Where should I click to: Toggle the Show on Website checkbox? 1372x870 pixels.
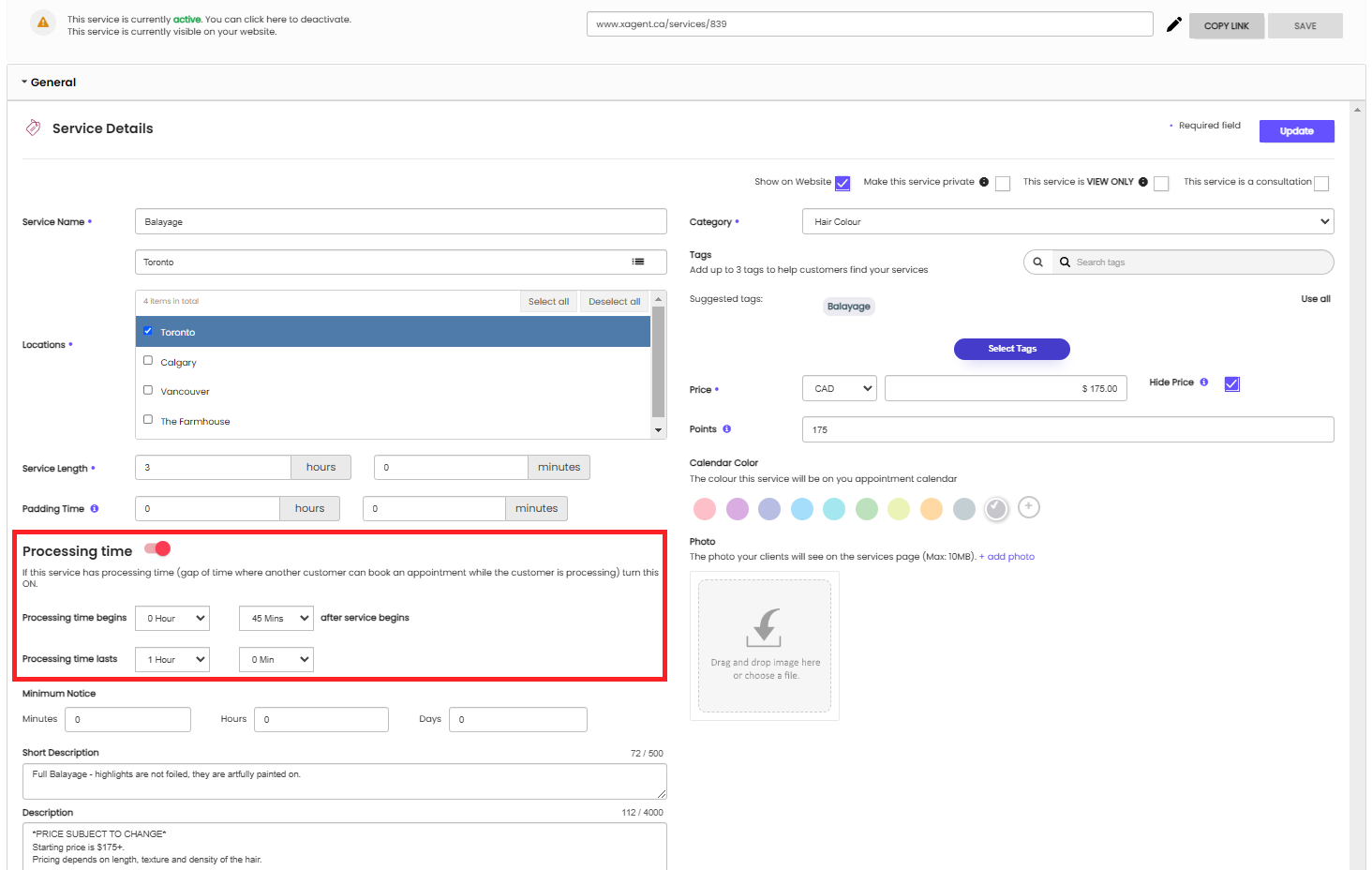(x=843, y=184)
